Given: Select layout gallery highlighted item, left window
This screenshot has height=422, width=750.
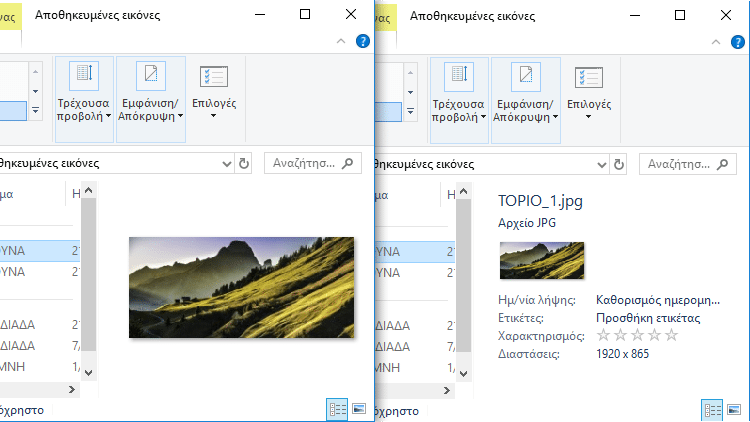Looking at the screenshot, I should tap(13, 111).
